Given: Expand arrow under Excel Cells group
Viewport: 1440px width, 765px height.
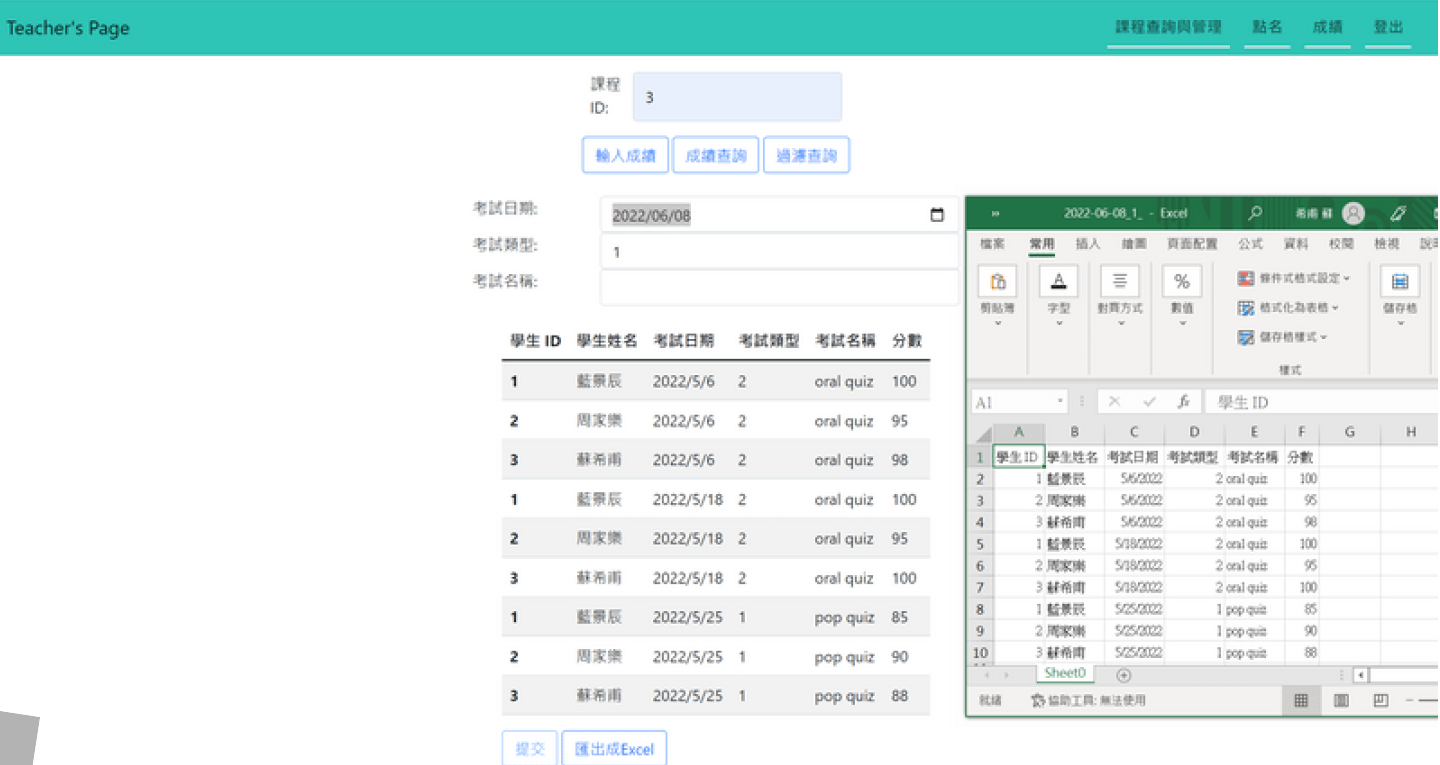Looking at the screenshot, I should coord(1400,324).
